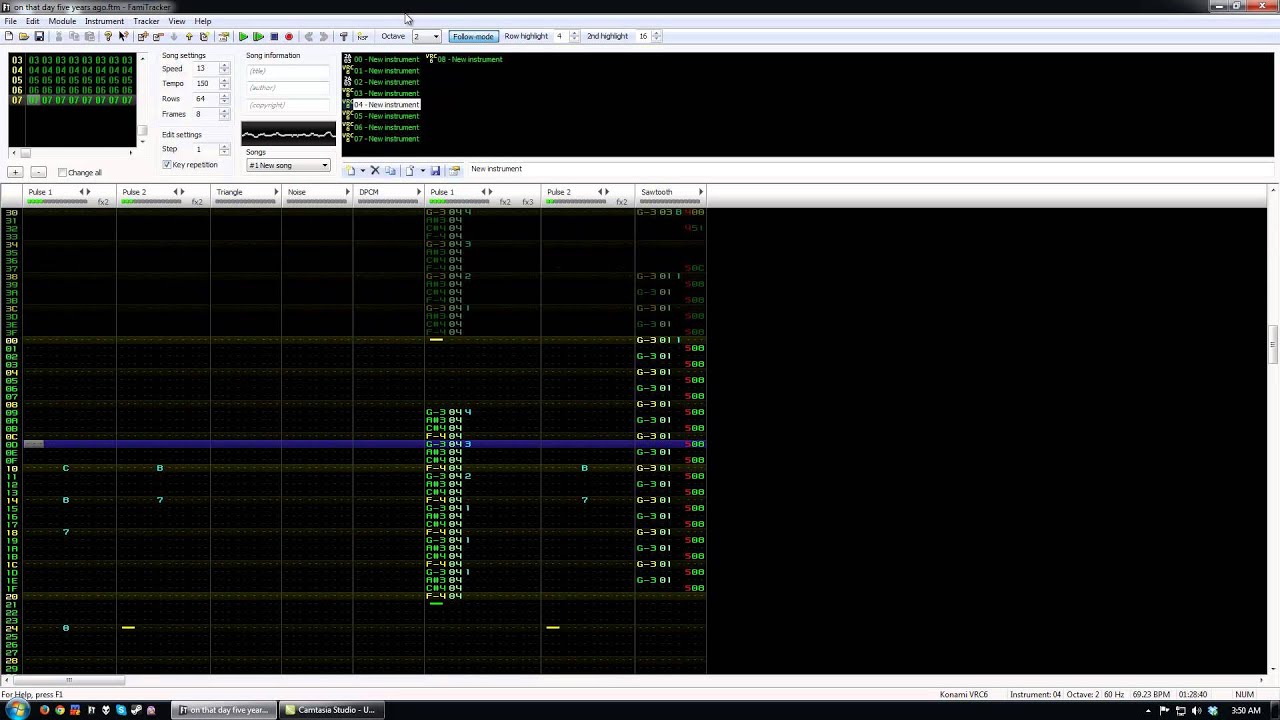Click the Clone instrument icon
This screenshot has width=1280, height=720.
pyautogui.click(x=390, y=170)
